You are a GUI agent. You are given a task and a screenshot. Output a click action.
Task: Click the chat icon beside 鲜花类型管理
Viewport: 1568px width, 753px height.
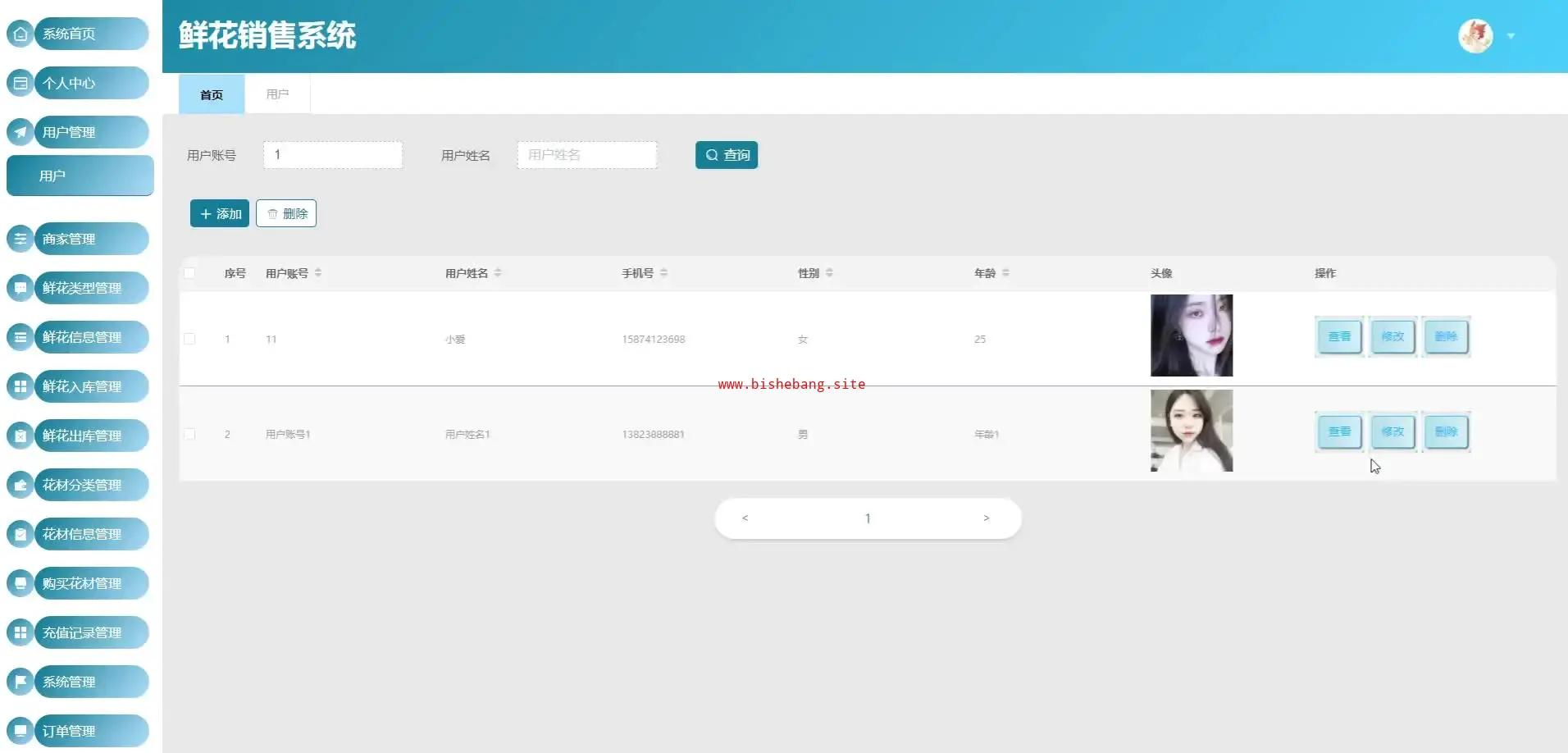21,288
